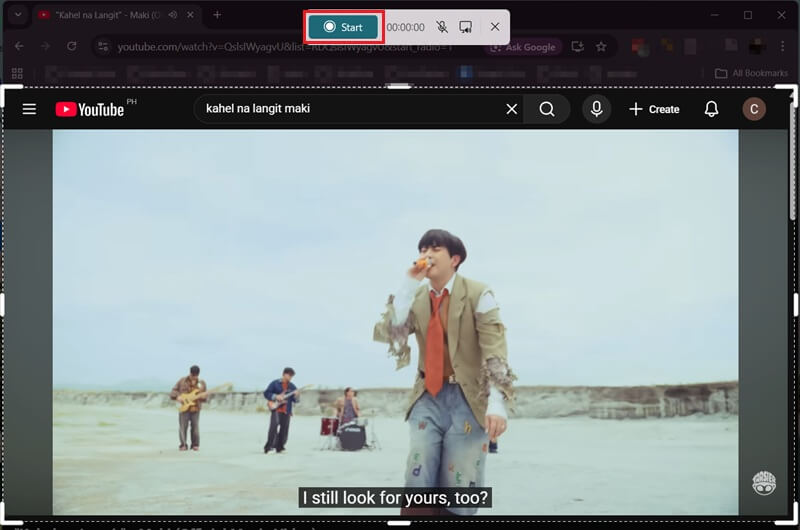Bookmark this page with star icon
The height and width of the screenshot is (530, 800).
(602, 47)
